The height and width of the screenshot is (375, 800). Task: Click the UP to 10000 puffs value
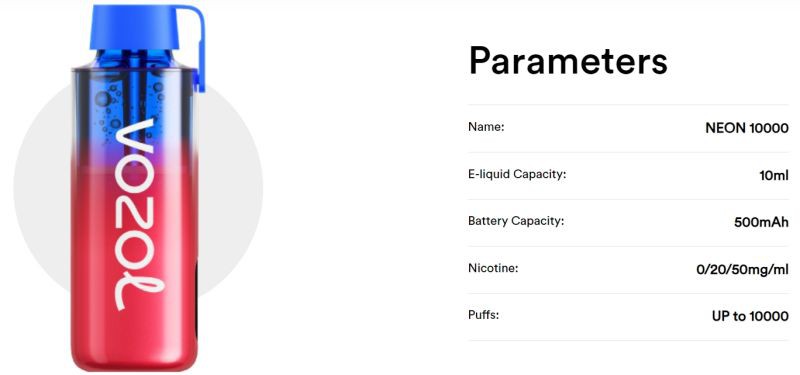[x=750, y=316]
